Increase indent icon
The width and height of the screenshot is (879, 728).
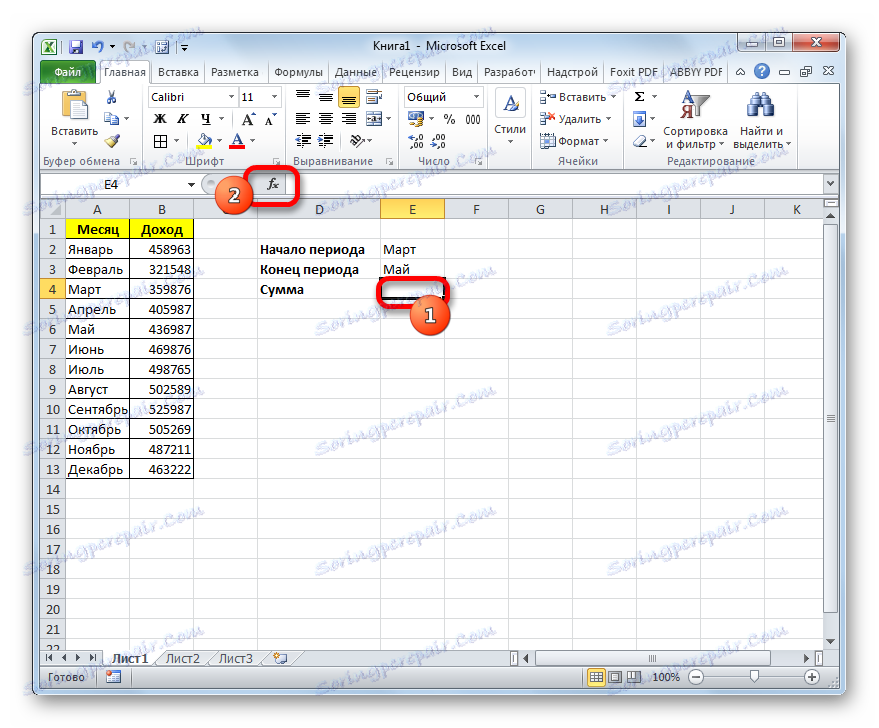[326, 141]
